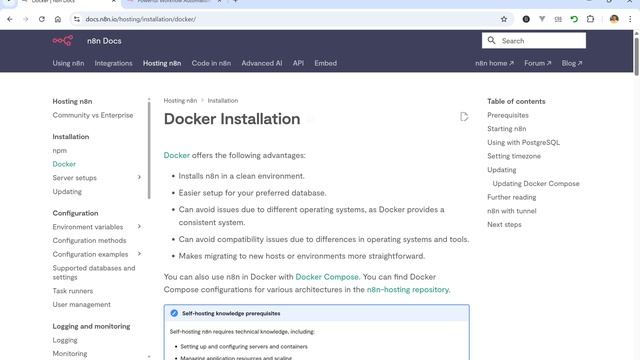Jump to Starting n8n section
Screen dimensions: 640x360
point(507,129)
